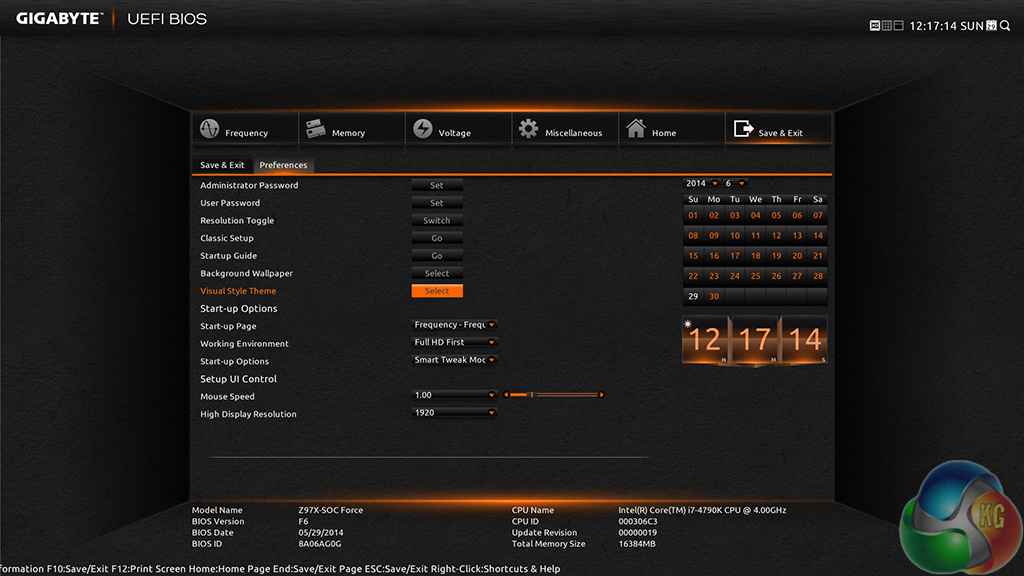Click the seconds digit 14 on clock
Screen dimensions: 1024x576
click(x=805, y=340)
